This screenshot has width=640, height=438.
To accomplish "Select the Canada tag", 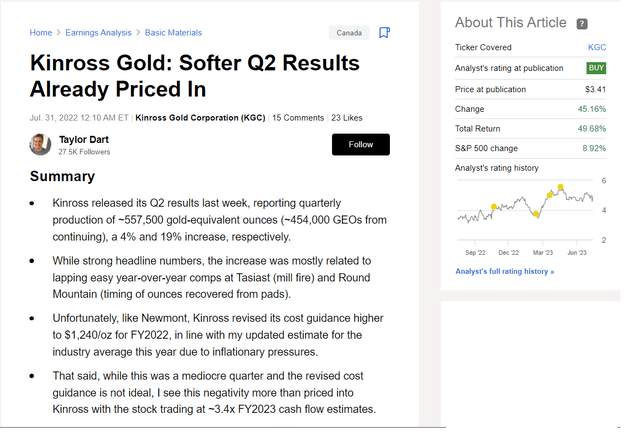I will 349,32.
